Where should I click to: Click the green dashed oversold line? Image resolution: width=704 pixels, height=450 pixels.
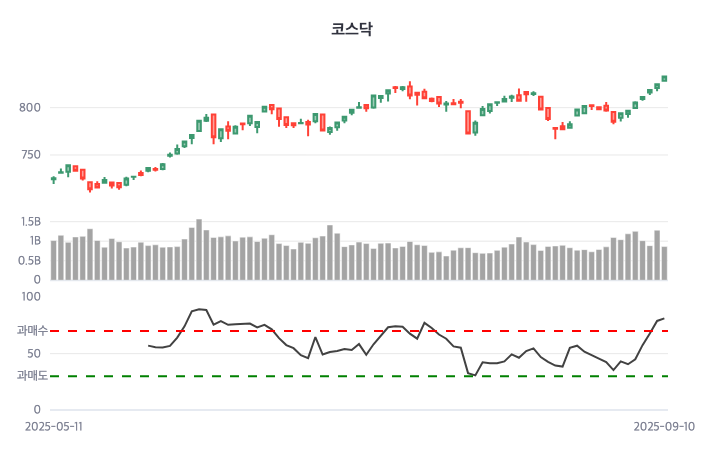[x=400, y=376]
